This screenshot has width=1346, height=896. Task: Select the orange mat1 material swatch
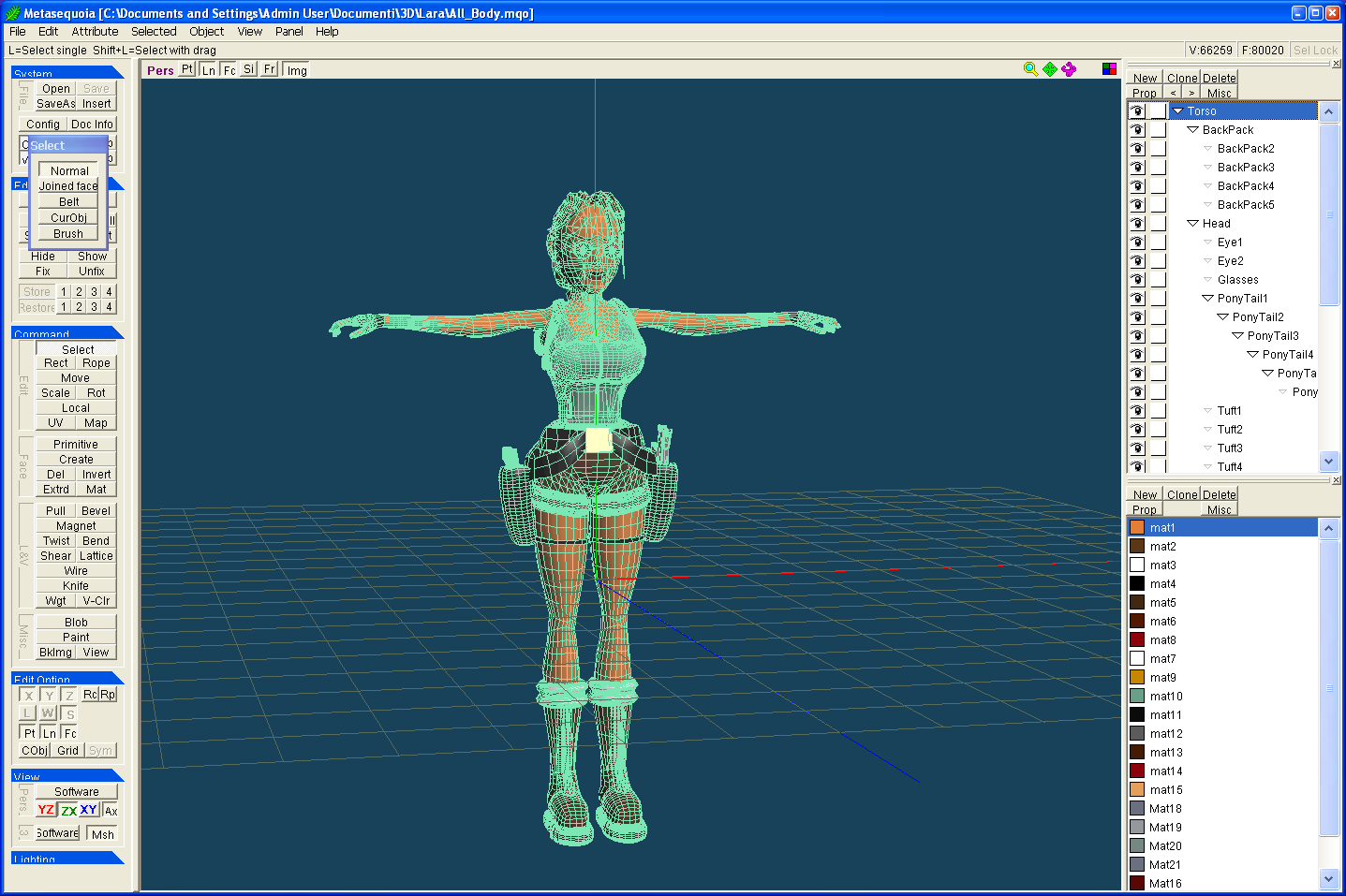(x=1137, y=527)
